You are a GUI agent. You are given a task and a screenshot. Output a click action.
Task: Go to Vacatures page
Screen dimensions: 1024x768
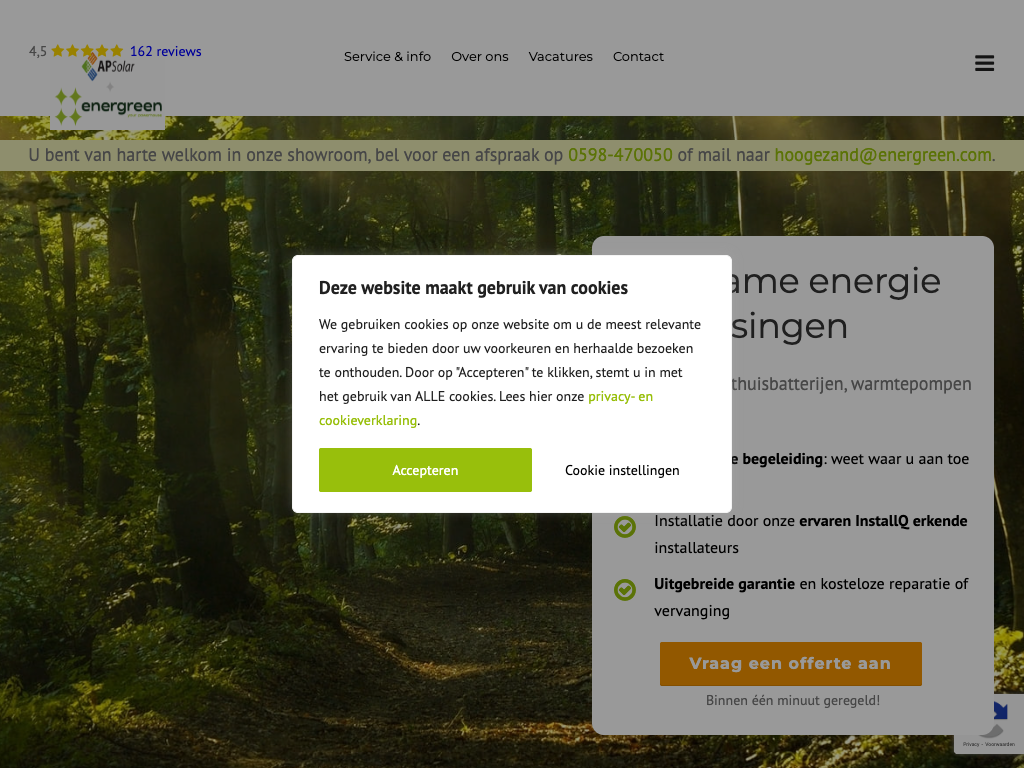coord(560,57)
